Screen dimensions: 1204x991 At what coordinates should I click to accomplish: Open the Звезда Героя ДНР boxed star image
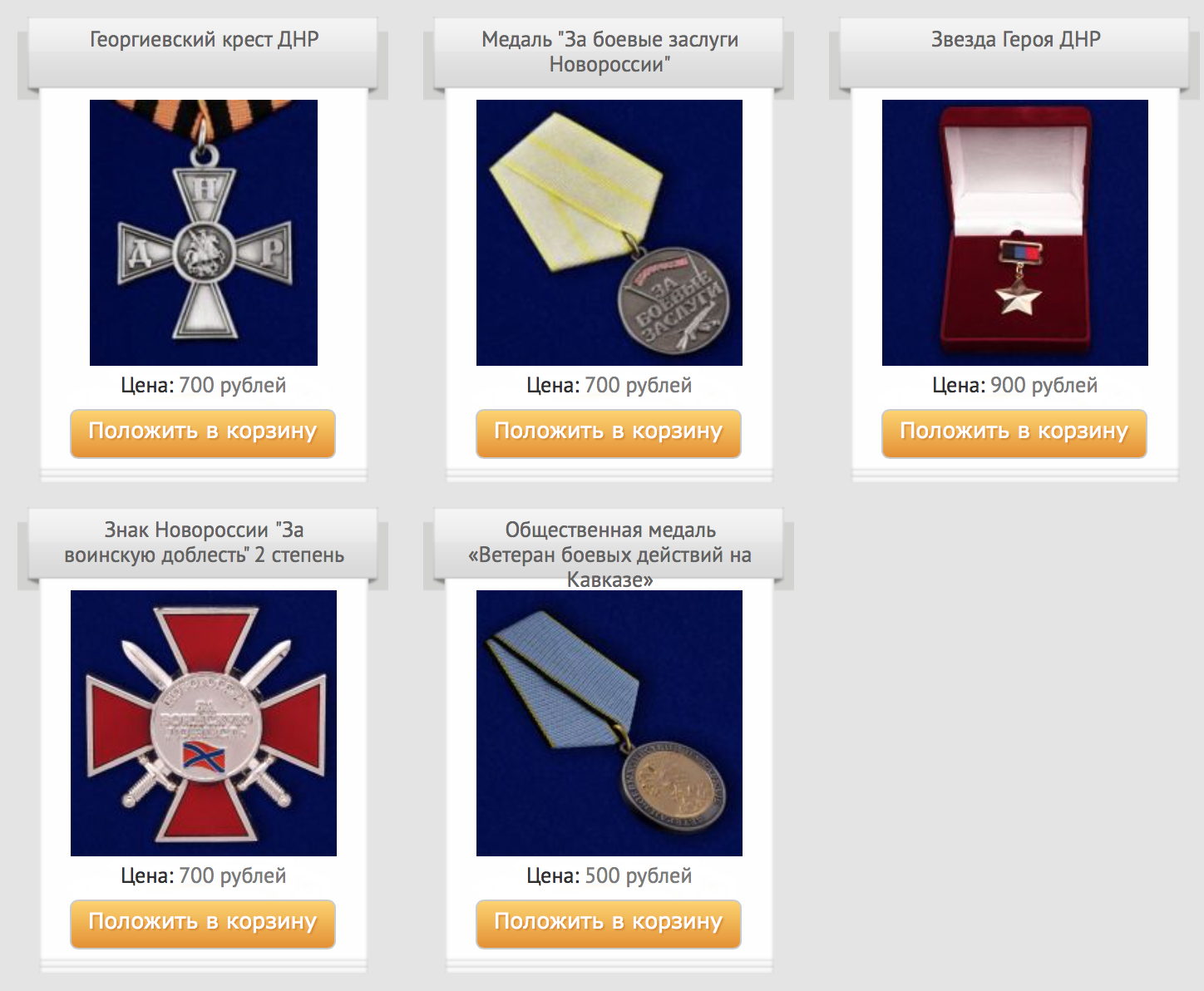click(1015, 233)
